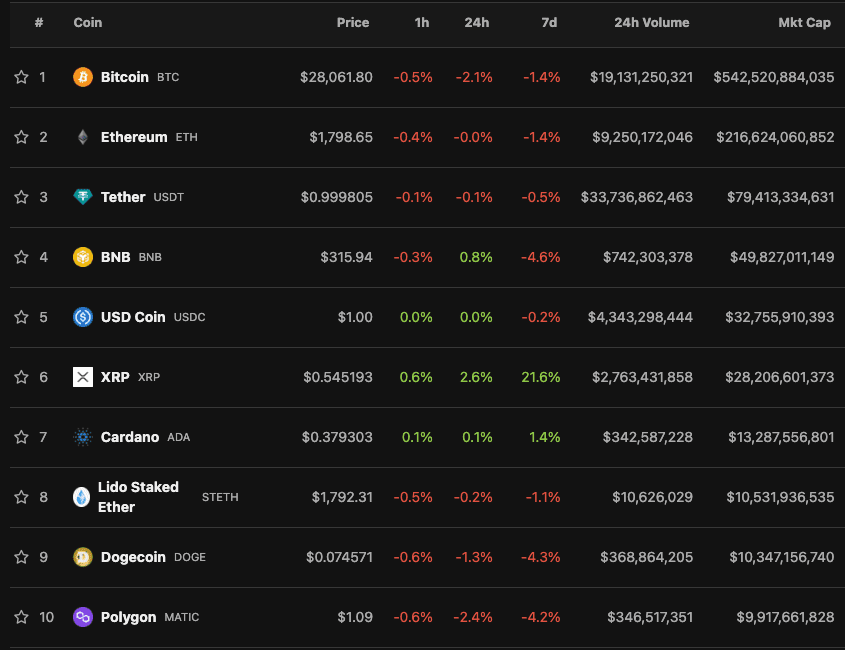Open the Cardano coin page
The image size is (845, 650).
click(130, 437)
